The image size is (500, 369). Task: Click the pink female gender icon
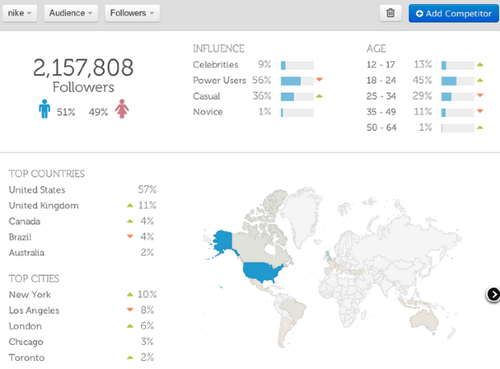(122, 109)
